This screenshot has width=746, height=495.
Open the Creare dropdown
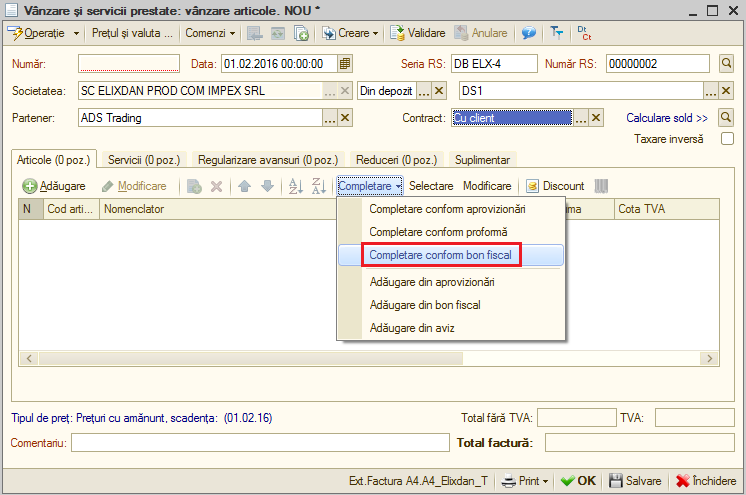click(x=350, y=33)
